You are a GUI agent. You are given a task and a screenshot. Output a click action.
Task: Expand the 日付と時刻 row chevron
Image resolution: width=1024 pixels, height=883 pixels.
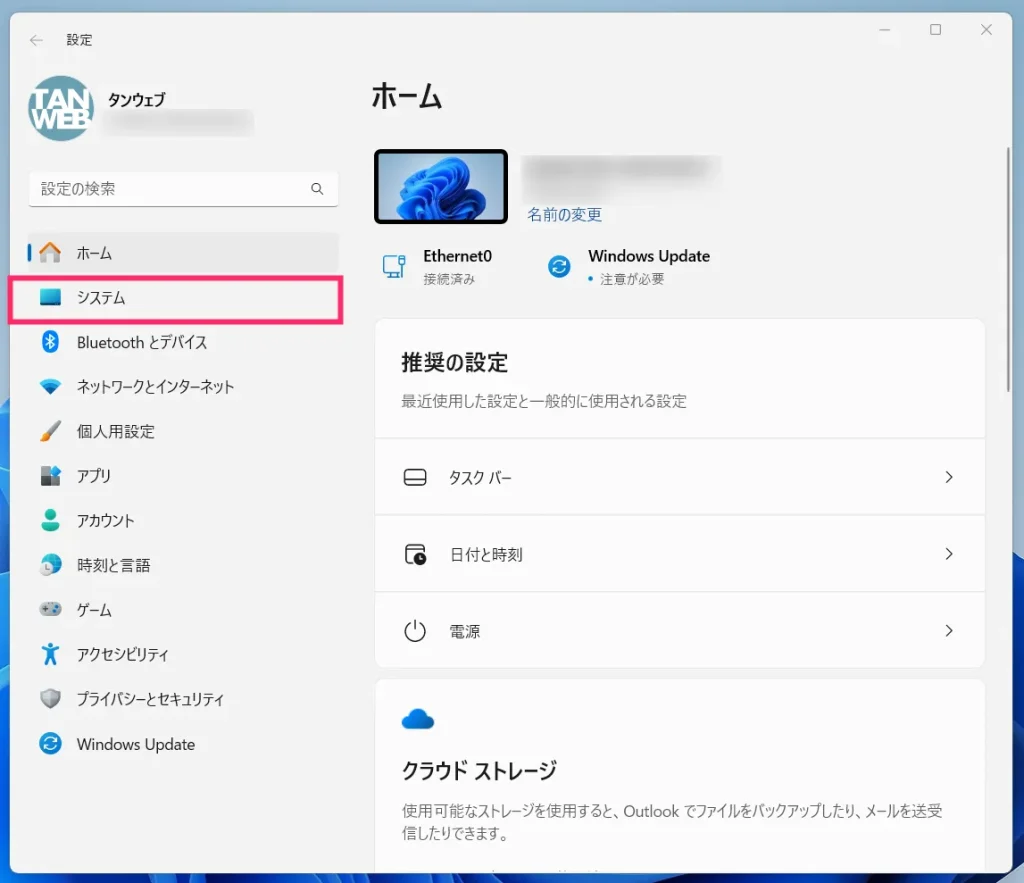click(x=949, y=554)
